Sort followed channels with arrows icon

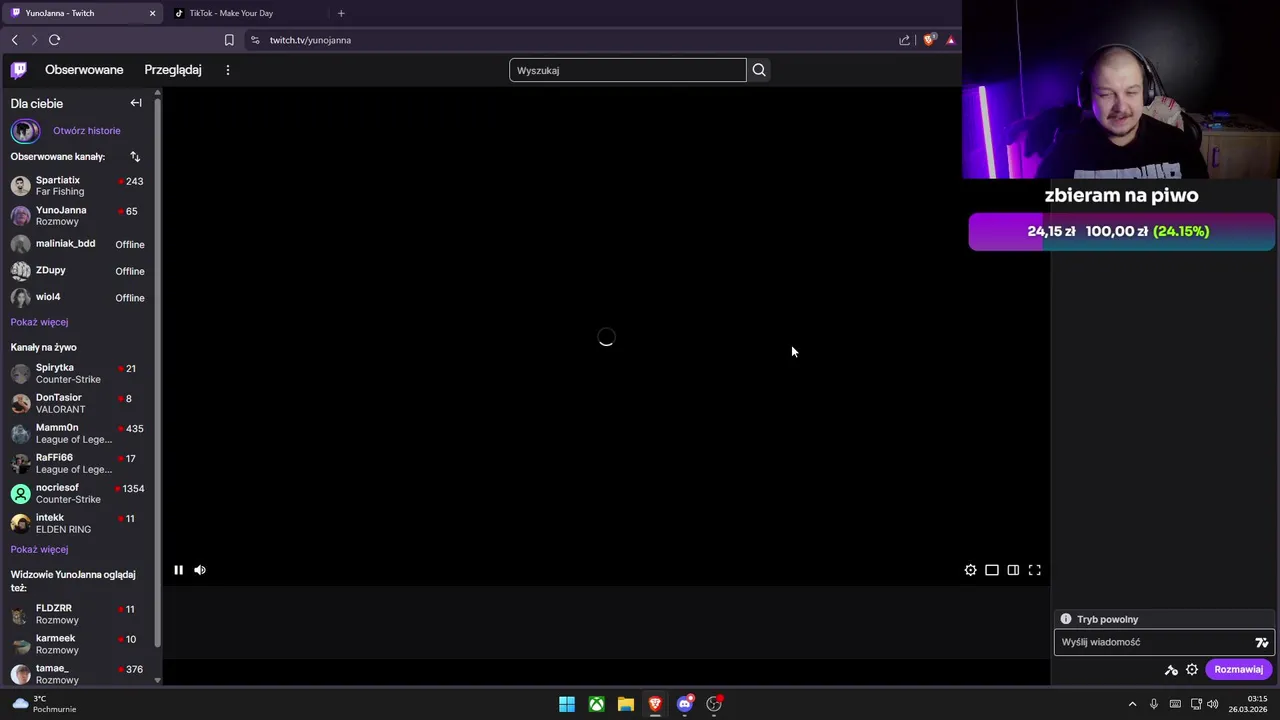pos(135,157)
